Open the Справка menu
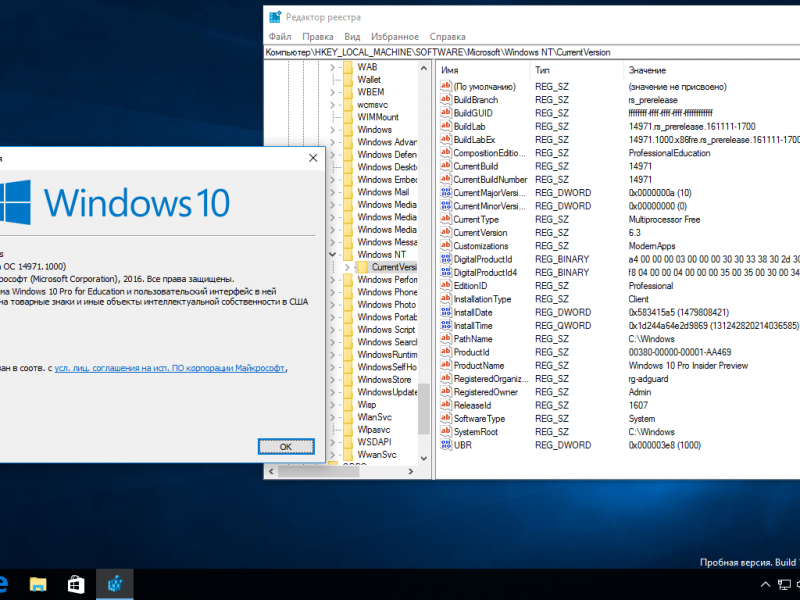Screen dimensions: 800x600 (447, 37)
